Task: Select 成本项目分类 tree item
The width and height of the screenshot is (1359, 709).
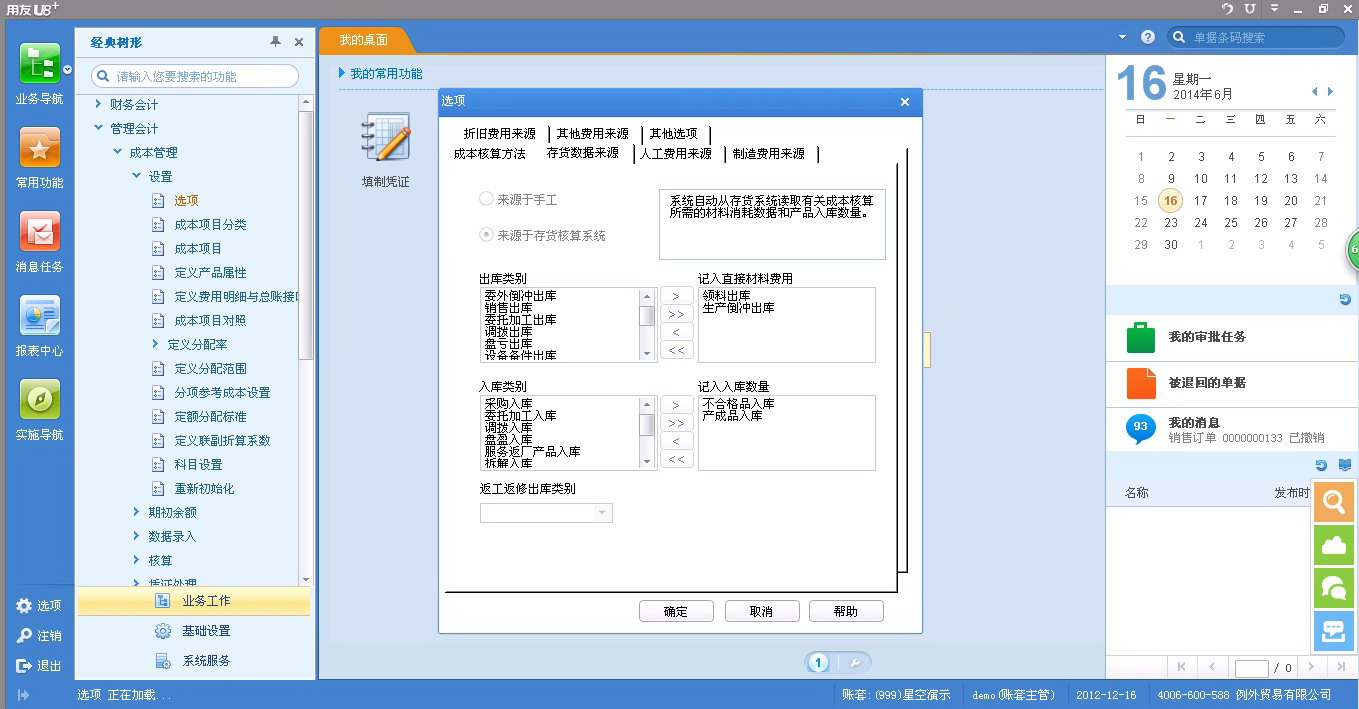Action: [210, 224]
